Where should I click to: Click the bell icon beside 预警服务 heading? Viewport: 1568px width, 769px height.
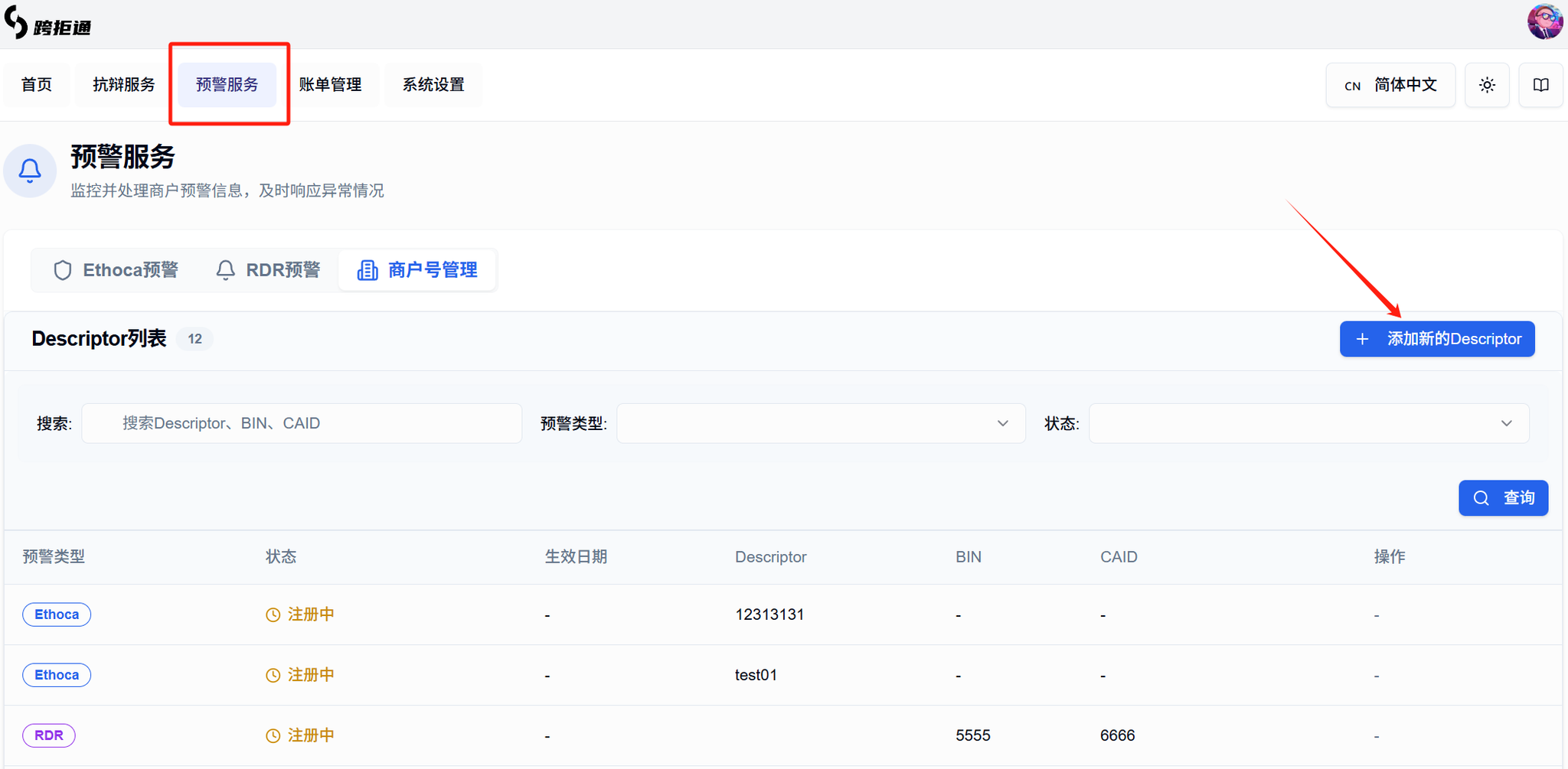click(30, 171)
